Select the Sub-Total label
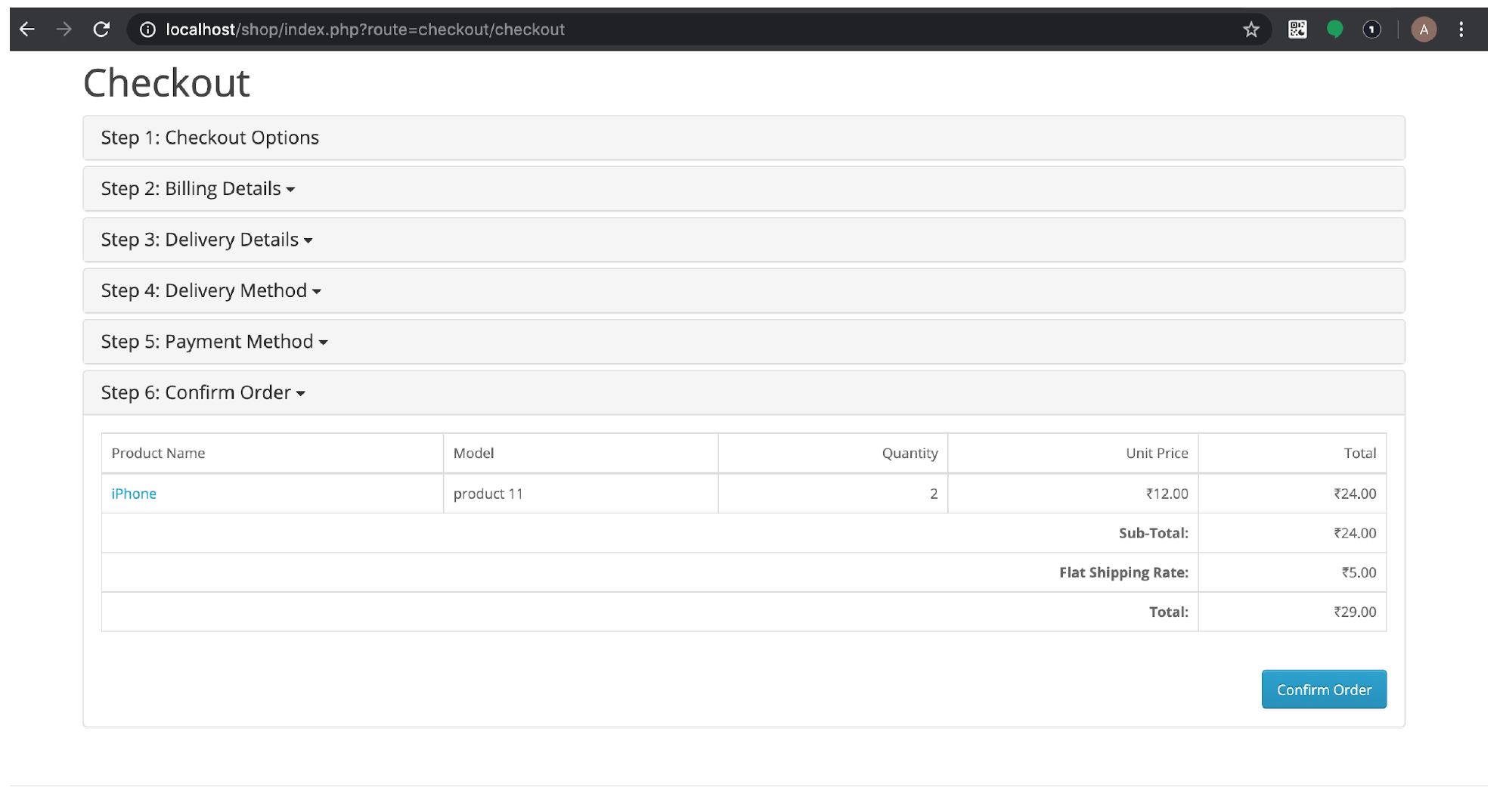This screenshot has width=1500, height=812. point(1154,533)
